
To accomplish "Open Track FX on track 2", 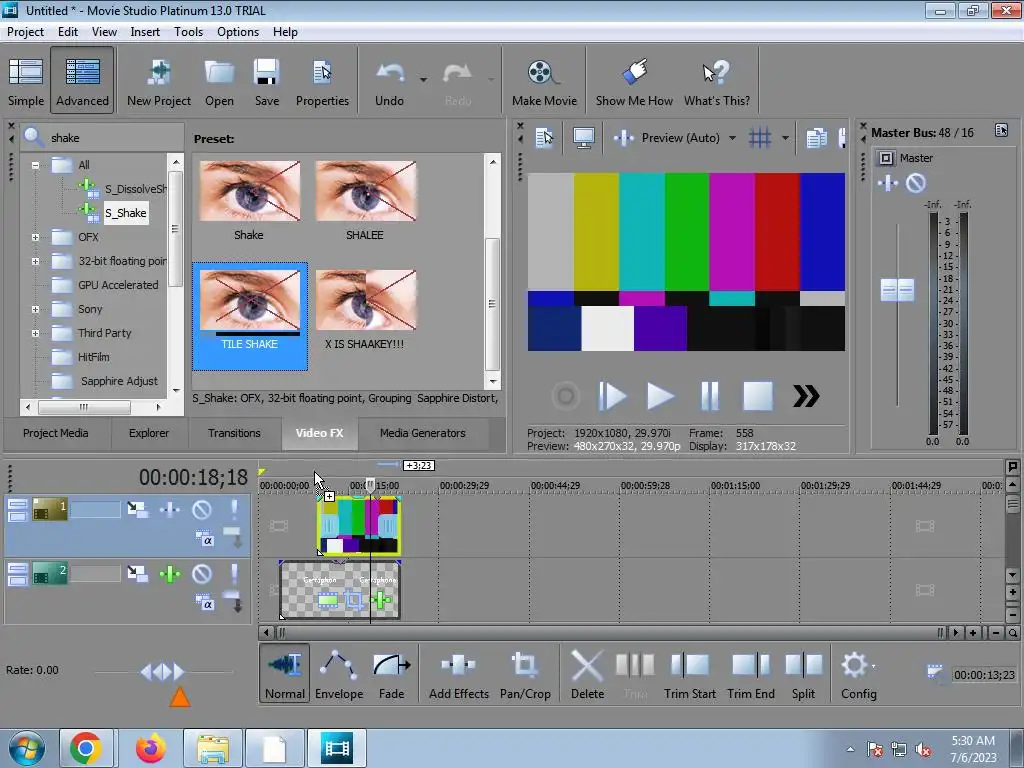I will click(x=170, y=574).
